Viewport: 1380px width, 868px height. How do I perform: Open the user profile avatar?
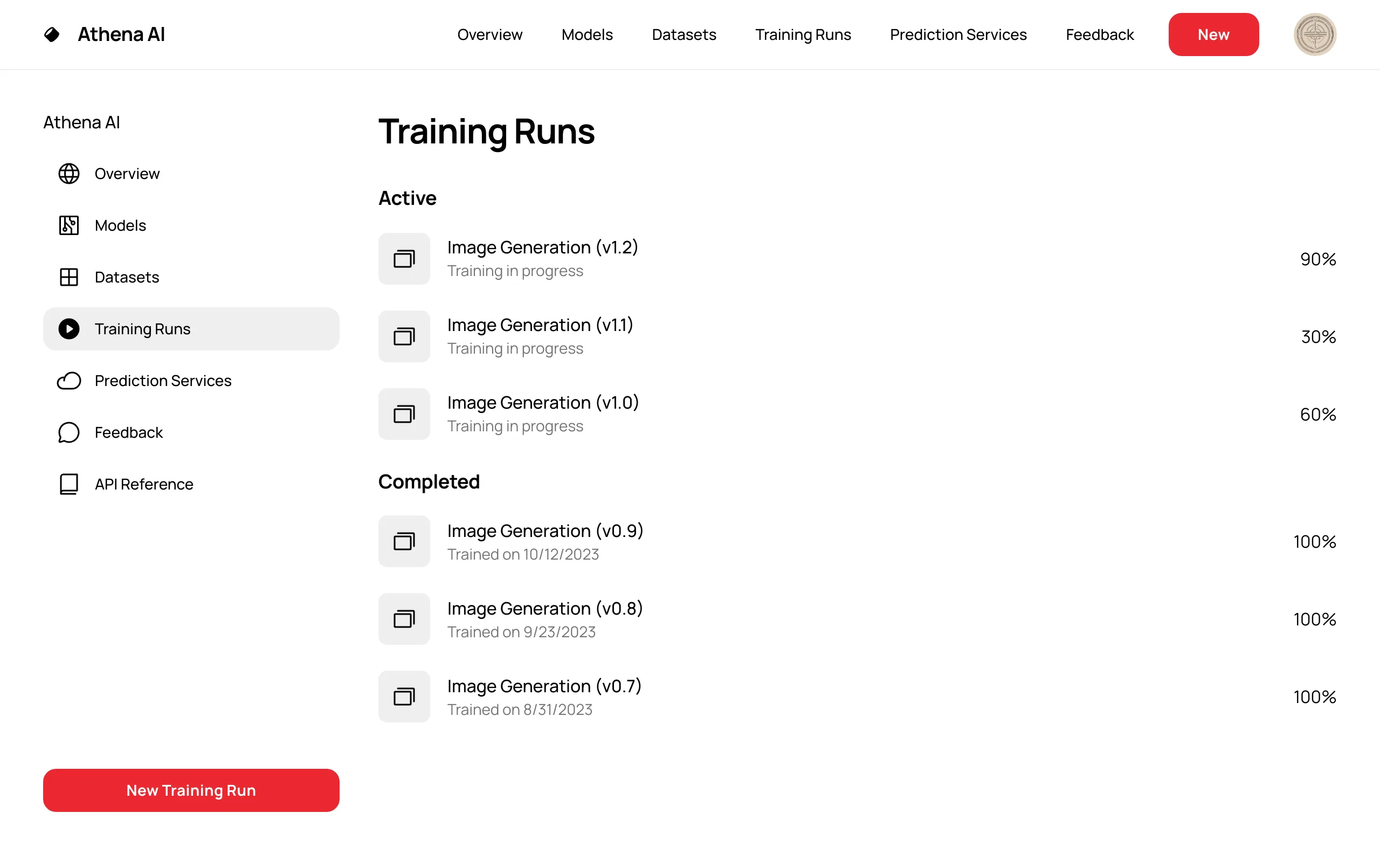point(1315,35)
